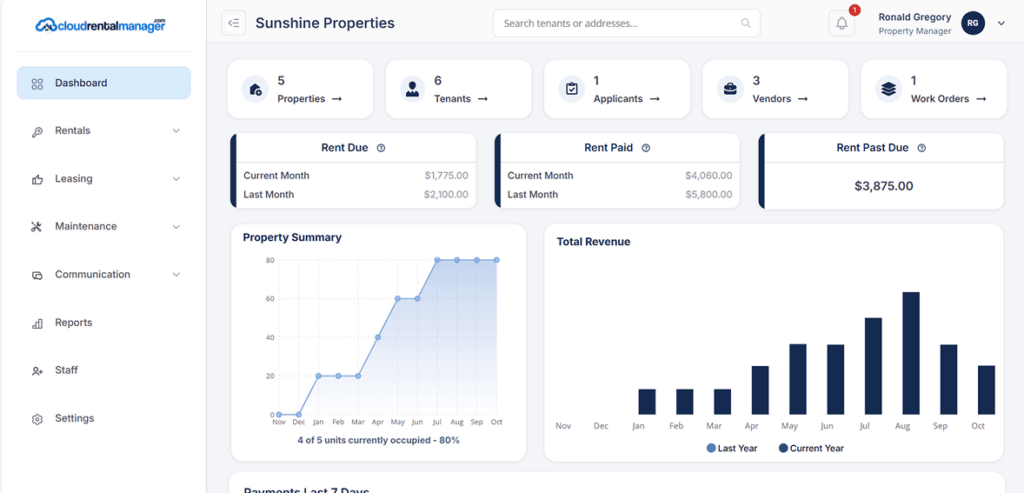Open the Reports menu item
This screenshot has width=1024, height=493.
[104, 323]
